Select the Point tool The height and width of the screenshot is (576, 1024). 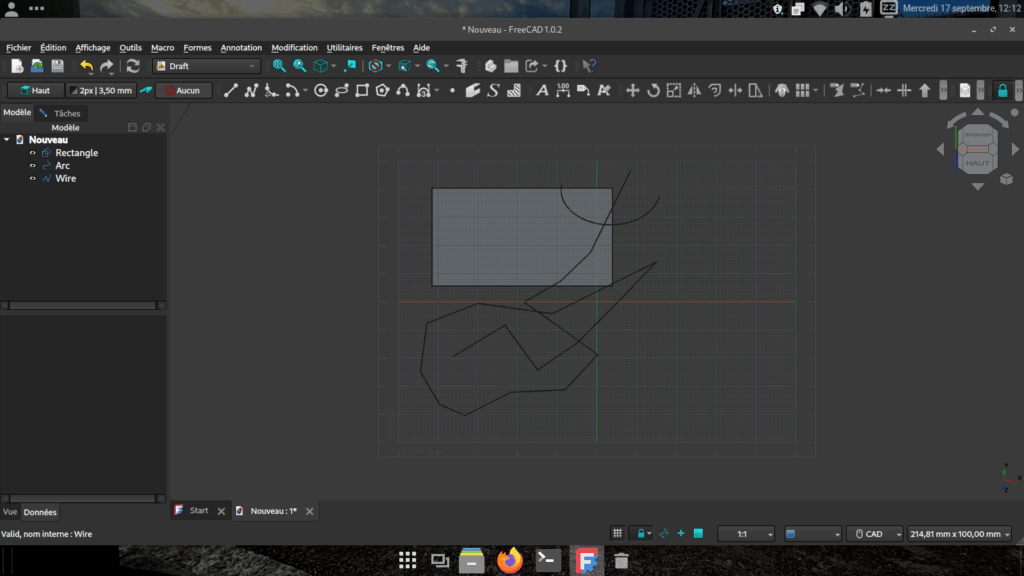click(x=453, y=91)
